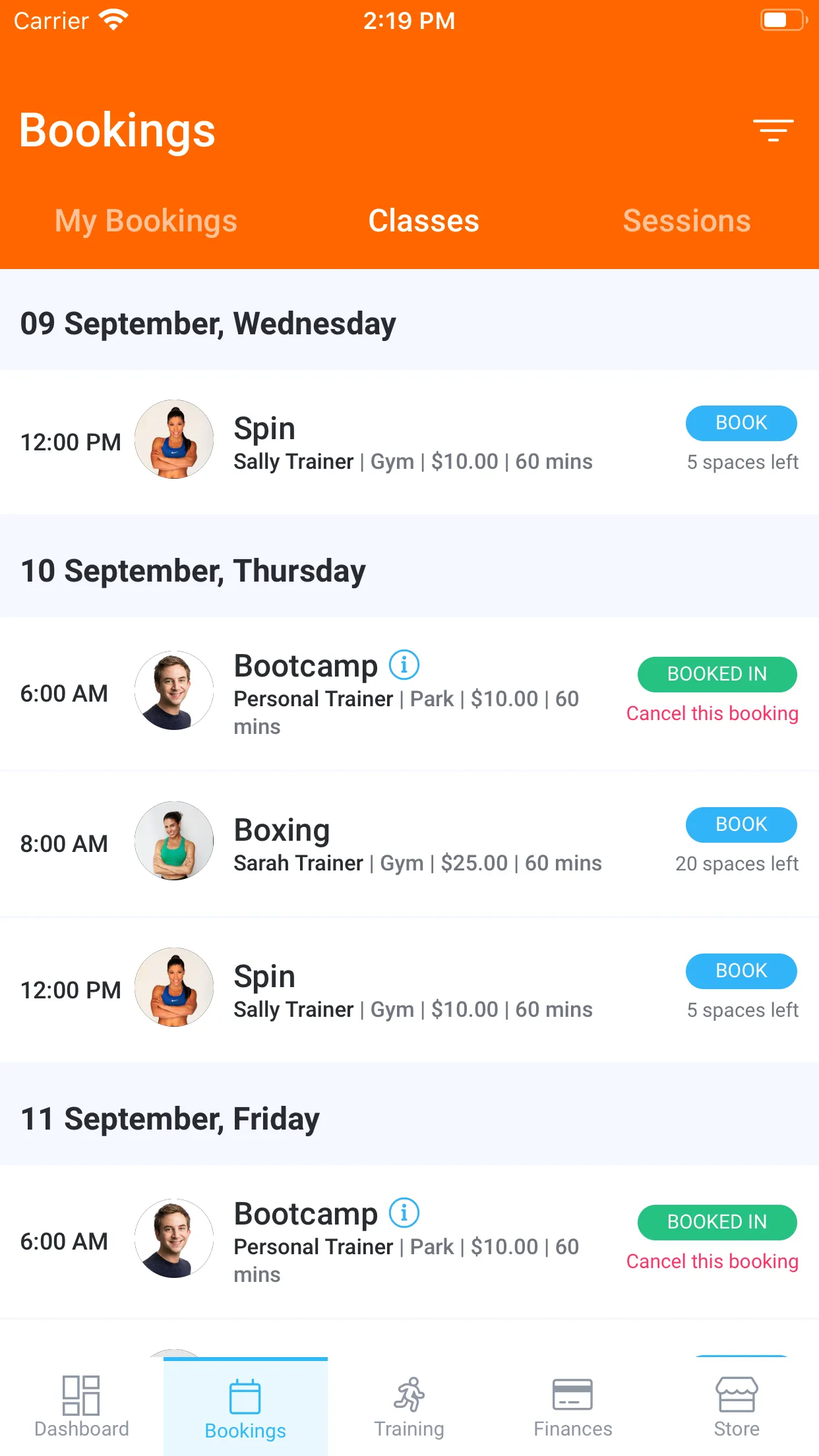This screenshot has width=819, height=1456.
Task: Tap Friday Bootcamp's BOOKED IN badge
Action: click(x=717, y=1222)
